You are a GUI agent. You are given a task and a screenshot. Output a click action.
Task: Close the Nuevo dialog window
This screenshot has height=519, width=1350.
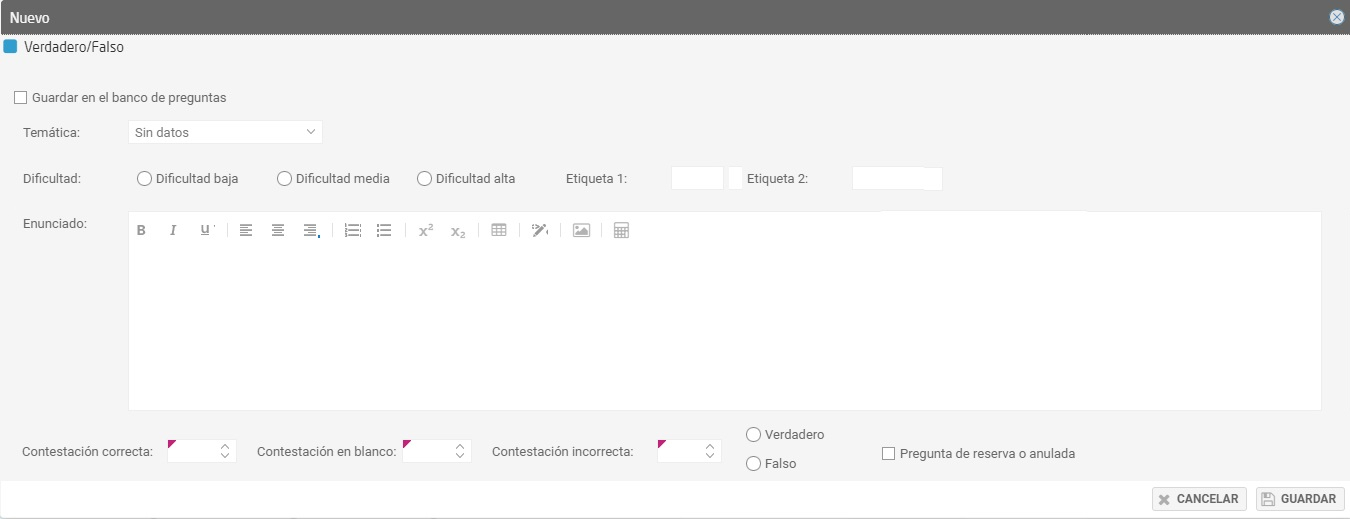tap(1336, 17)
